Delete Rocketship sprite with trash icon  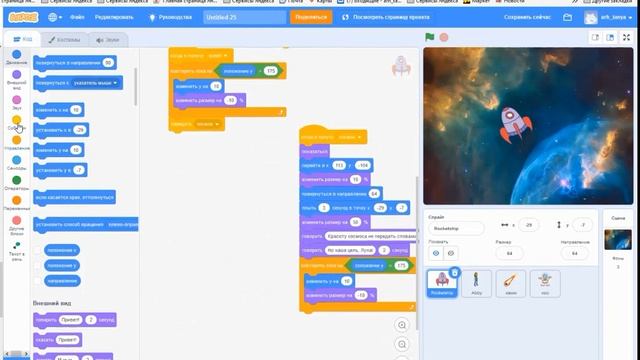[455, 273]
